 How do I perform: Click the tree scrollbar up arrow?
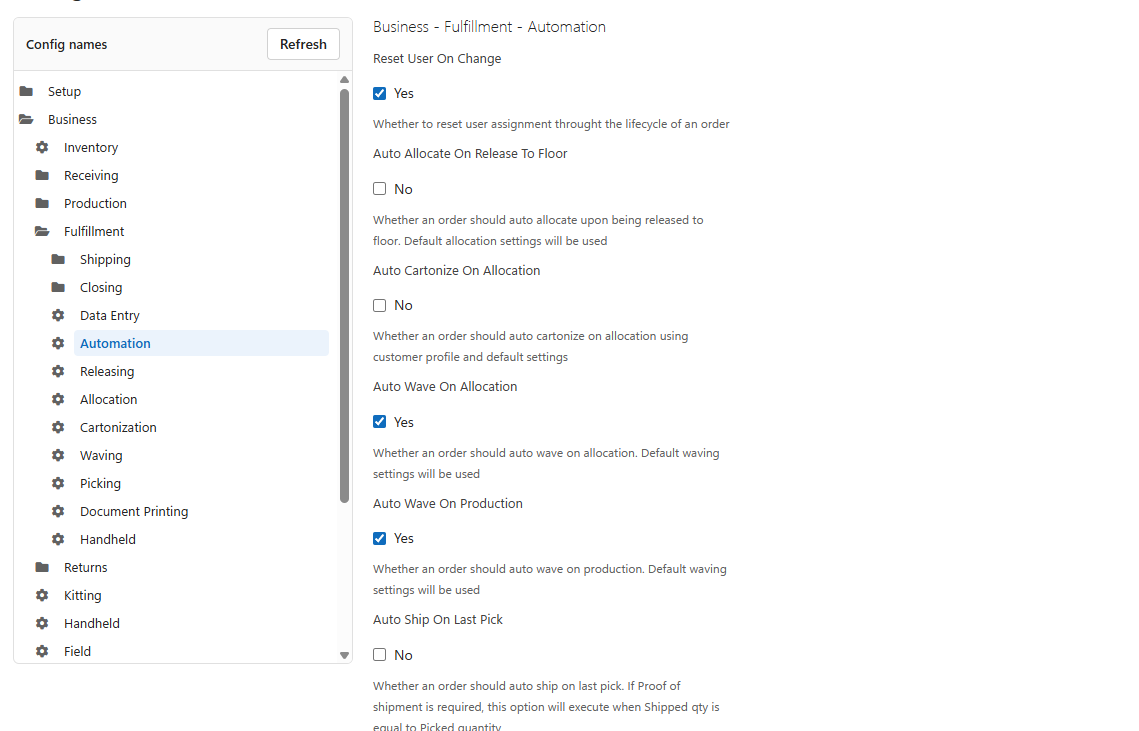(344, 79)
